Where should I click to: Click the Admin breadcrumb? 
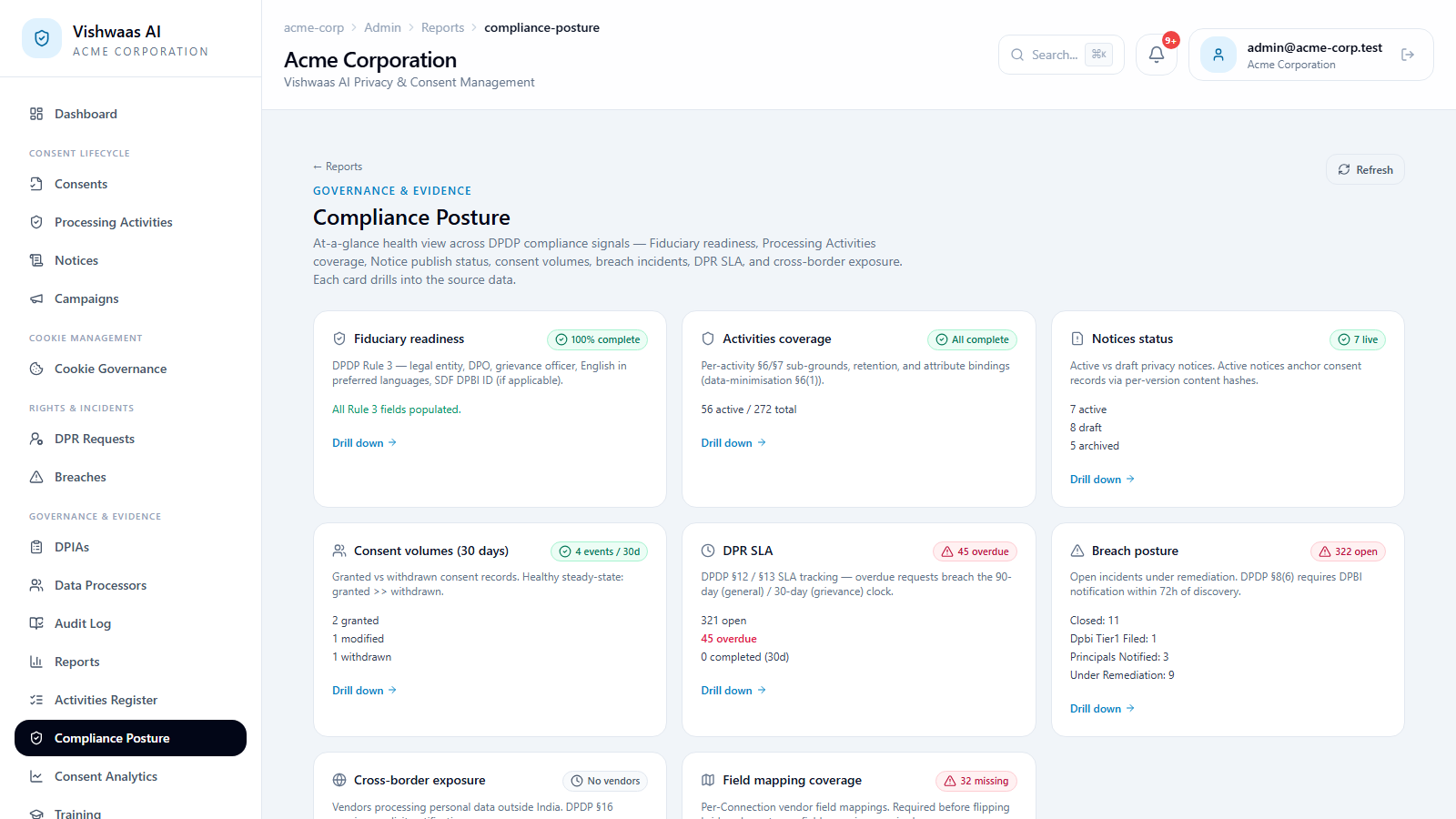pos(382,27)
